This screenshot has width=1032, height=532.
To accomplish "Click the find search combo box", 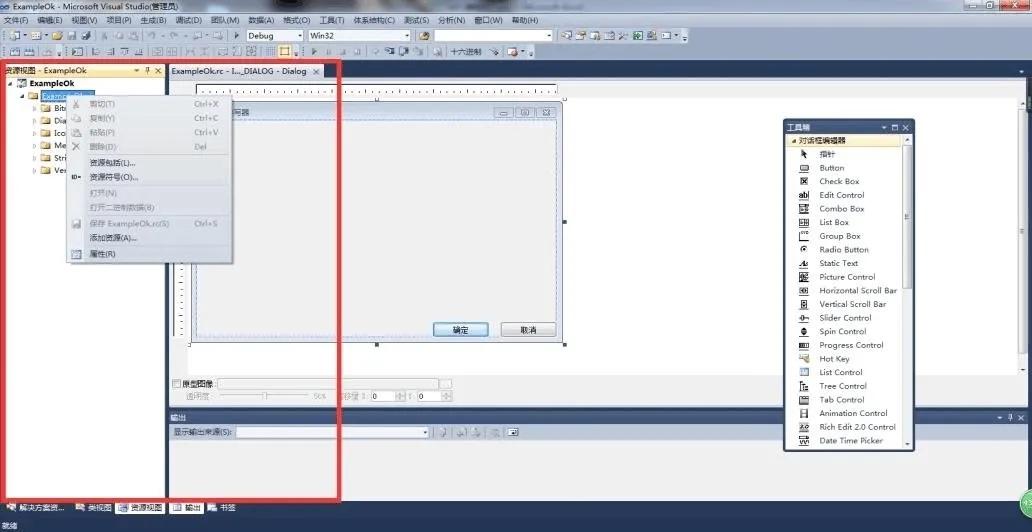I will pos(494,36).
